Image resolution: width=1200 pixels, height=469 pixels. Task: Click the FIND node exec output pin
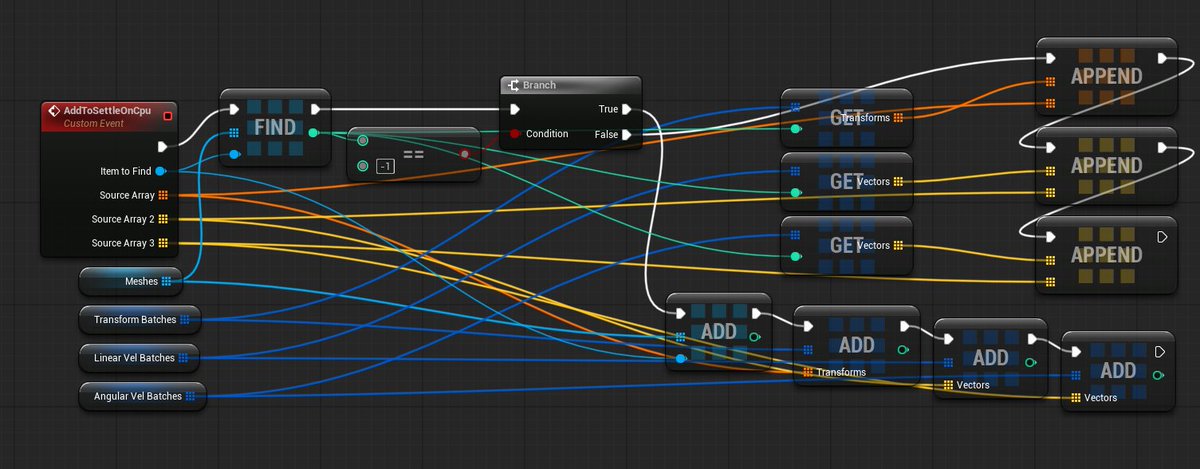click(x=315, y=109)
